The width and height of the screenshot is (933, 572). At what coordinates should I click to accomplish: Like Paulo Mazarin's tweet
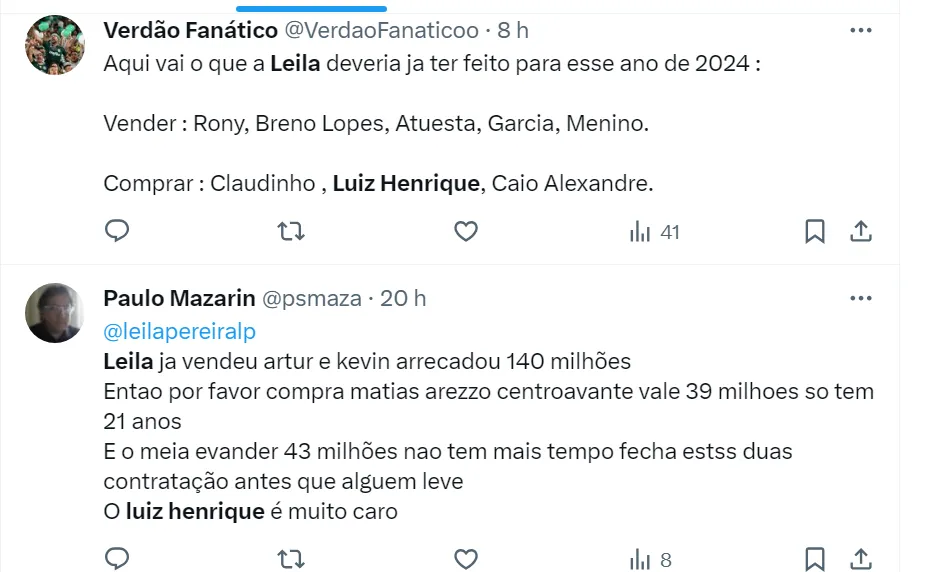[x=465, y=557]
